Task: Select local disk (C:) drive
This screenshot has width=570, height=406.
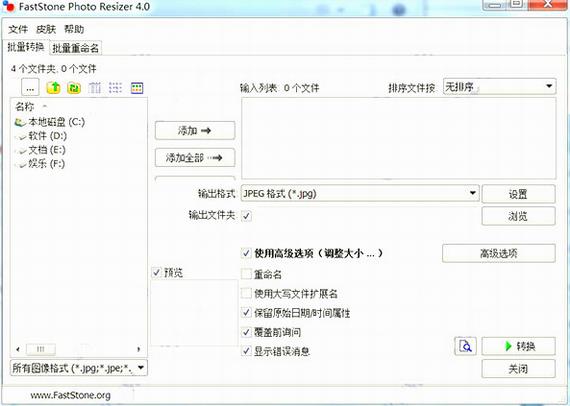Action: (x=50, y=122)
